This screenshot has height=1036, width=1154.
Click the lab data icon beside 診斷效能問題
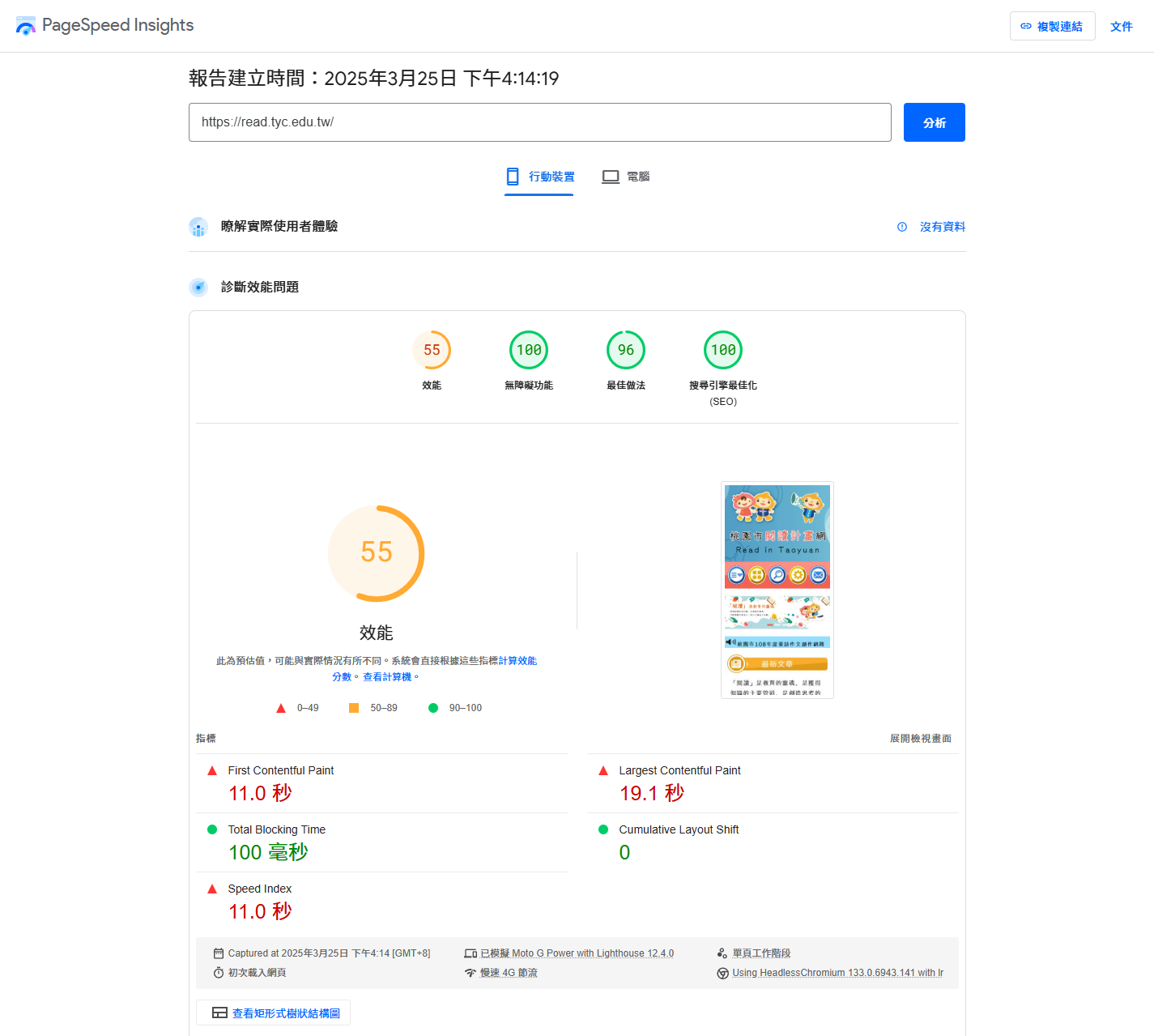point(198,287)
